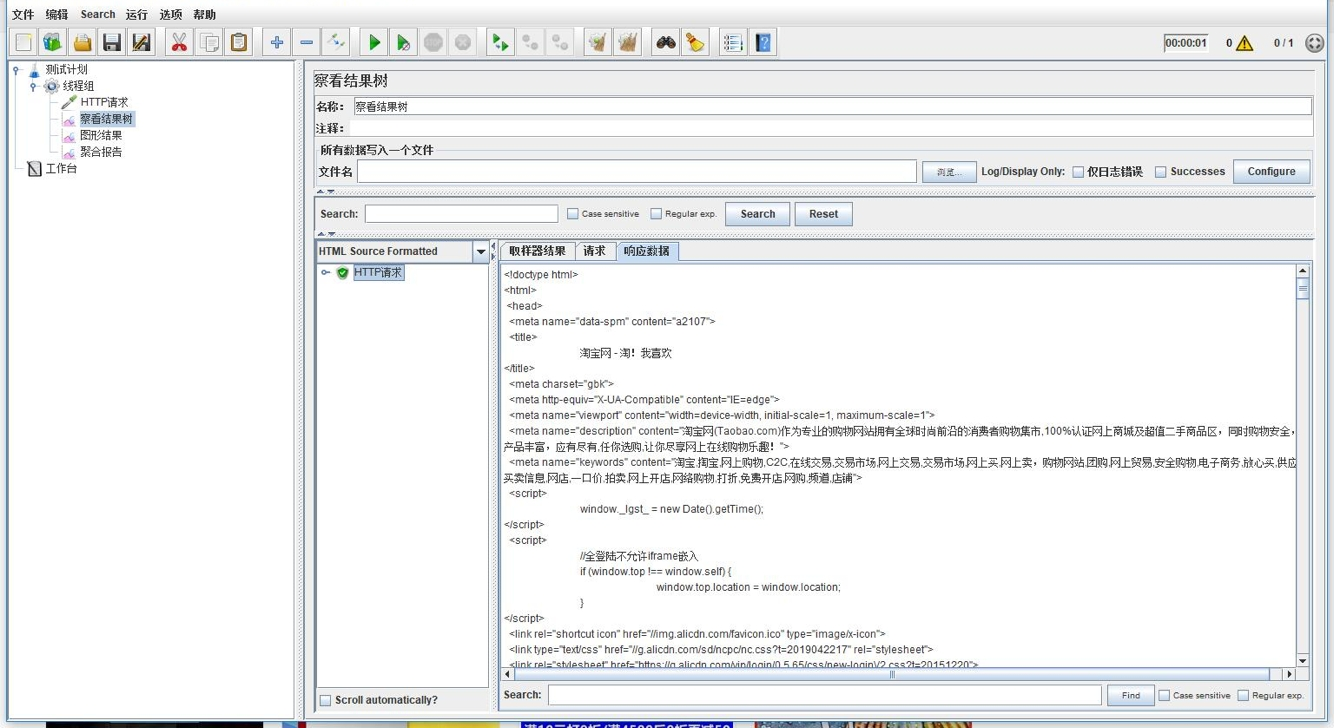Start the test with green play icon
This screenshot has width=1334, height=728.
[x=374, y=42]
